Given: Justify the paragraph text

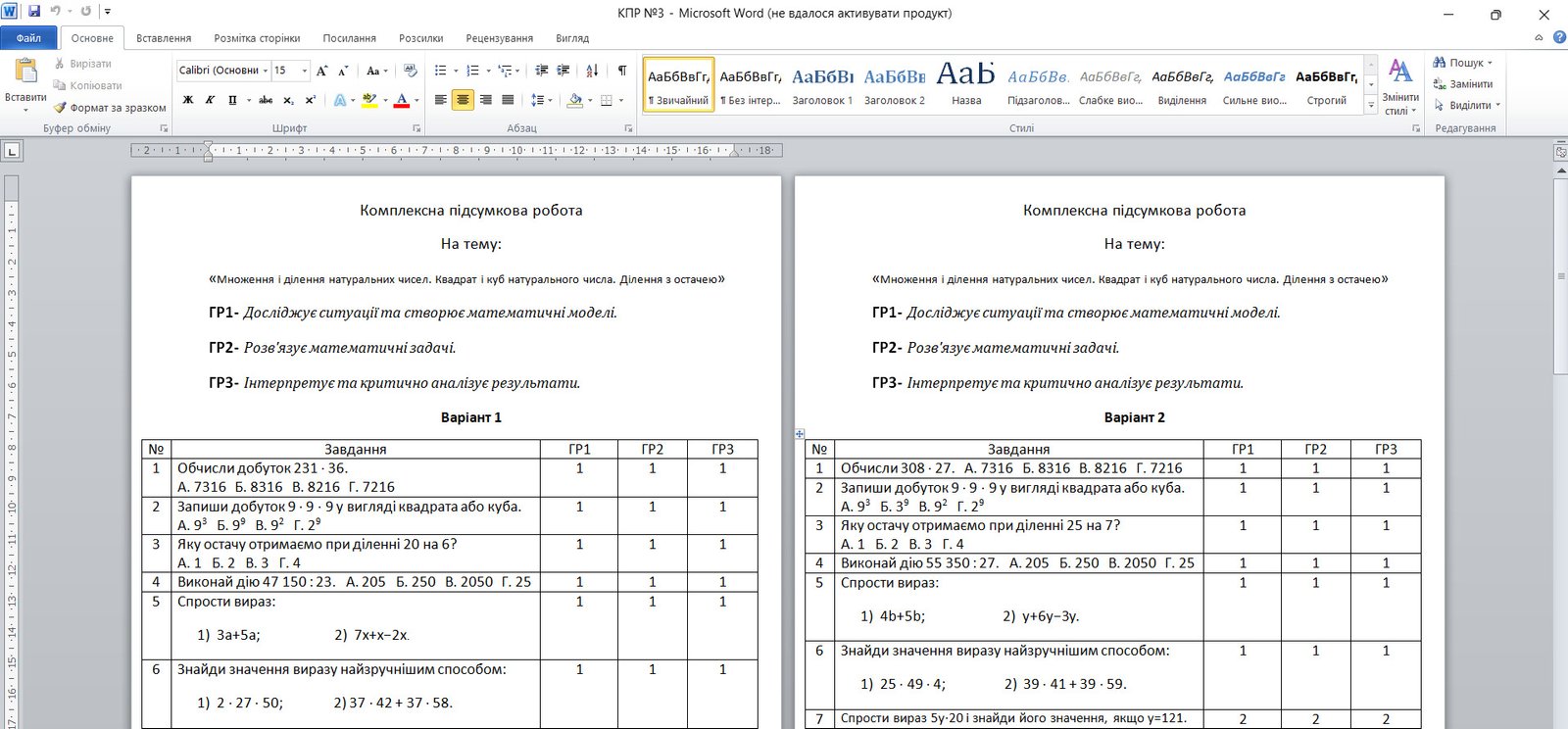Looking at the screenshot, I should pos(508,100).
